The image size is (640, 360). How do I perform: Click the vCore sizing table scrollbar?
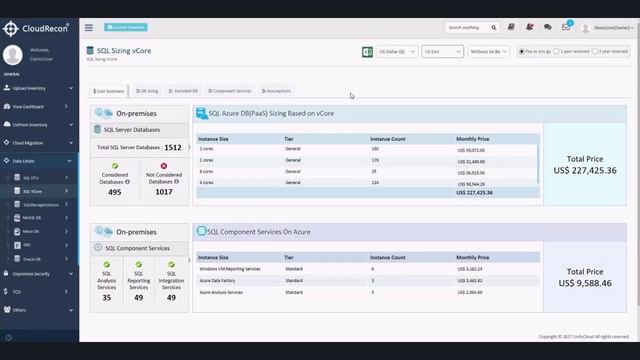click(538, 164)
